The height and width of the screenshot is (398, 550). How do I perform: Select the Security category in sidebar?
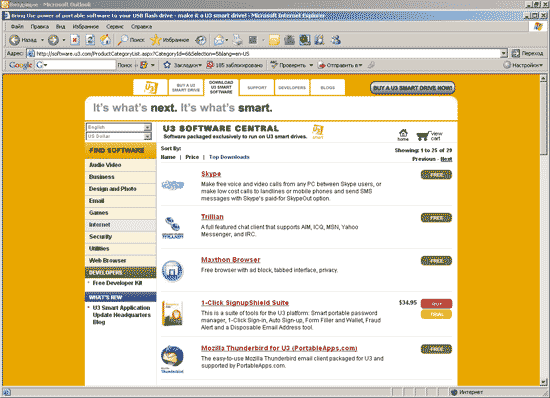[x=120, y=237]
